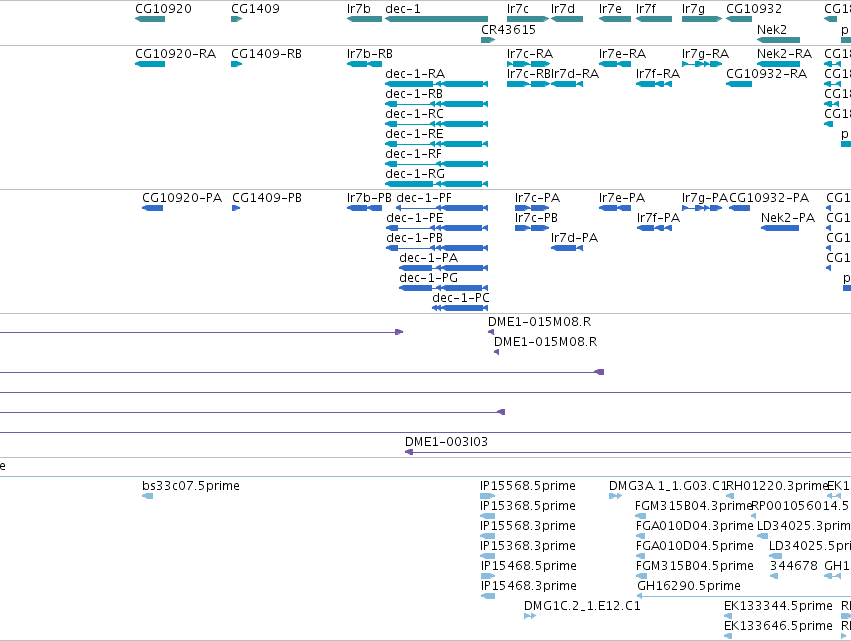Click the CG10920 gene label
This screenshot has width=851, height=641.
pyautogui.click(x=163, y=9)
